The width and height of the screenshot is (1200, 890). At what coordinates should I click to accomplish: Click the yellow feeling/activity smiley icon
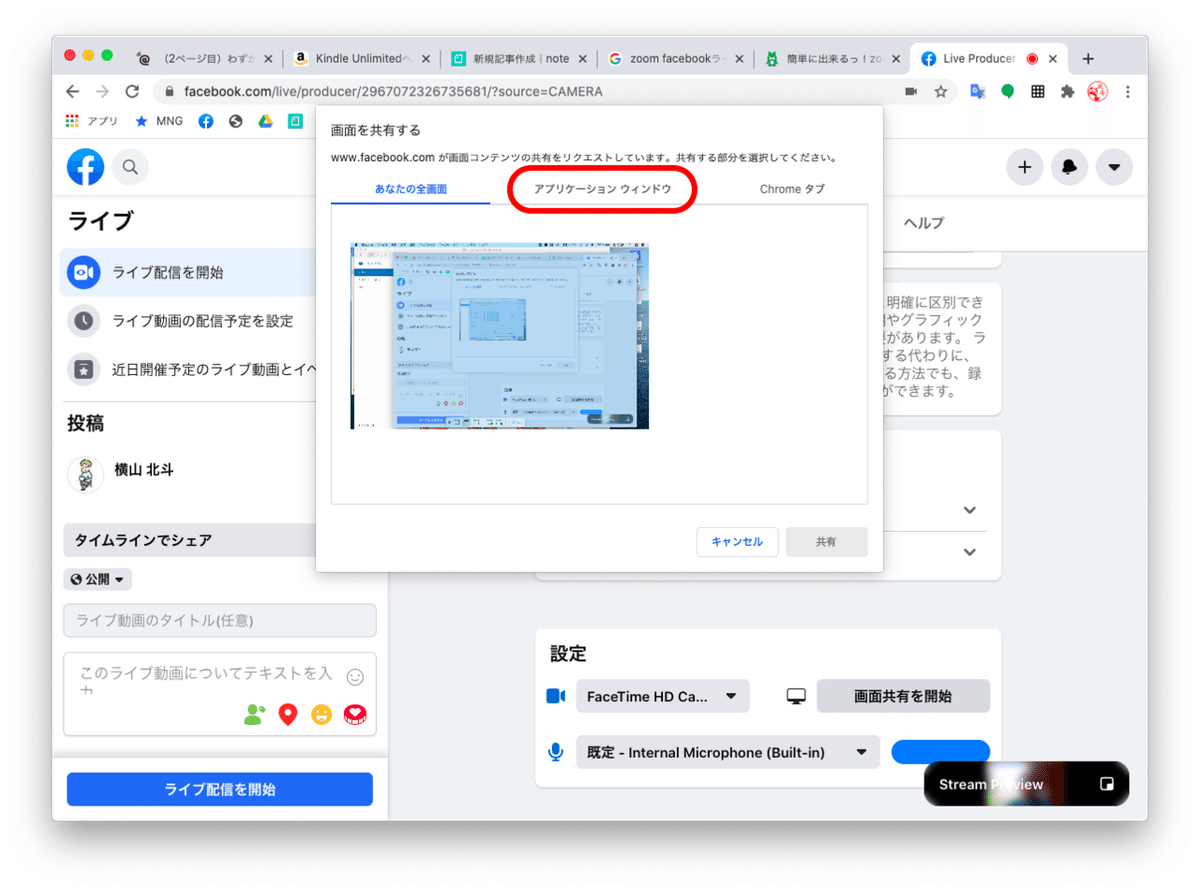click(322, 714)
